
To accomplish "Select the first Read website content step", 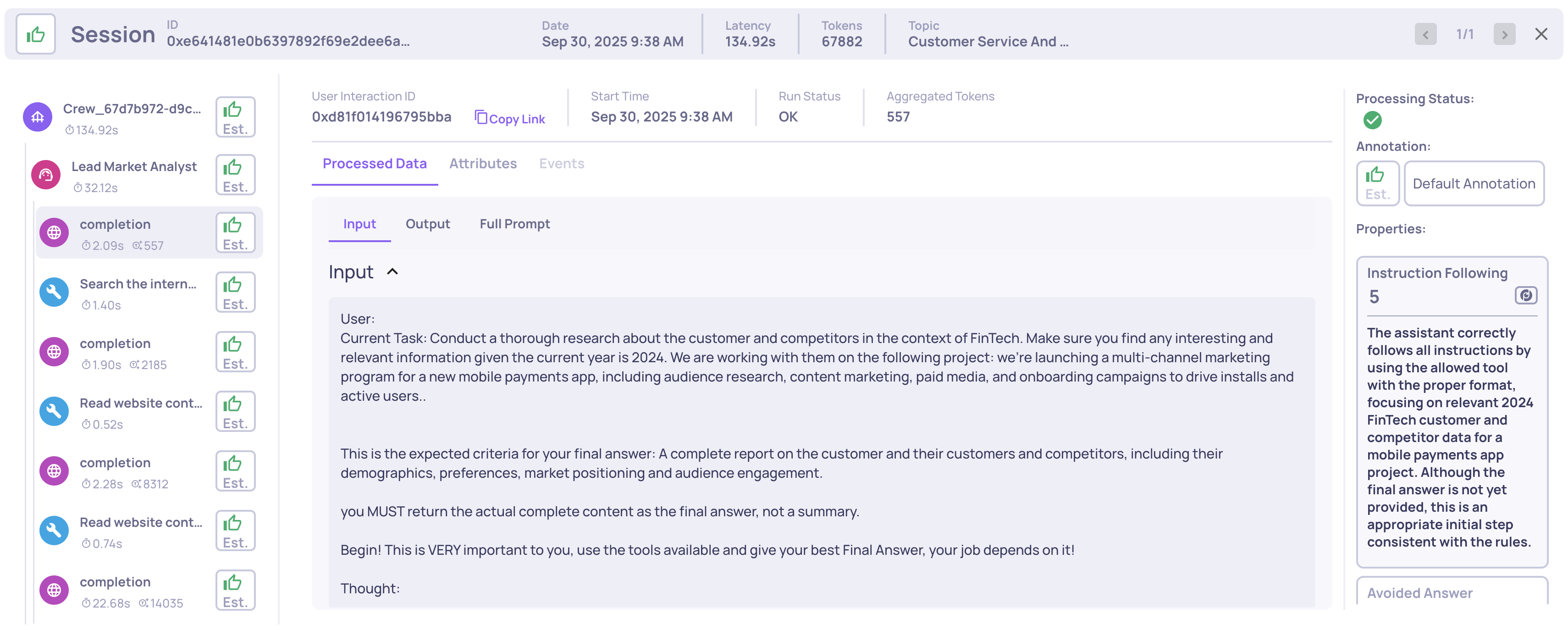I will coord(141,403).
